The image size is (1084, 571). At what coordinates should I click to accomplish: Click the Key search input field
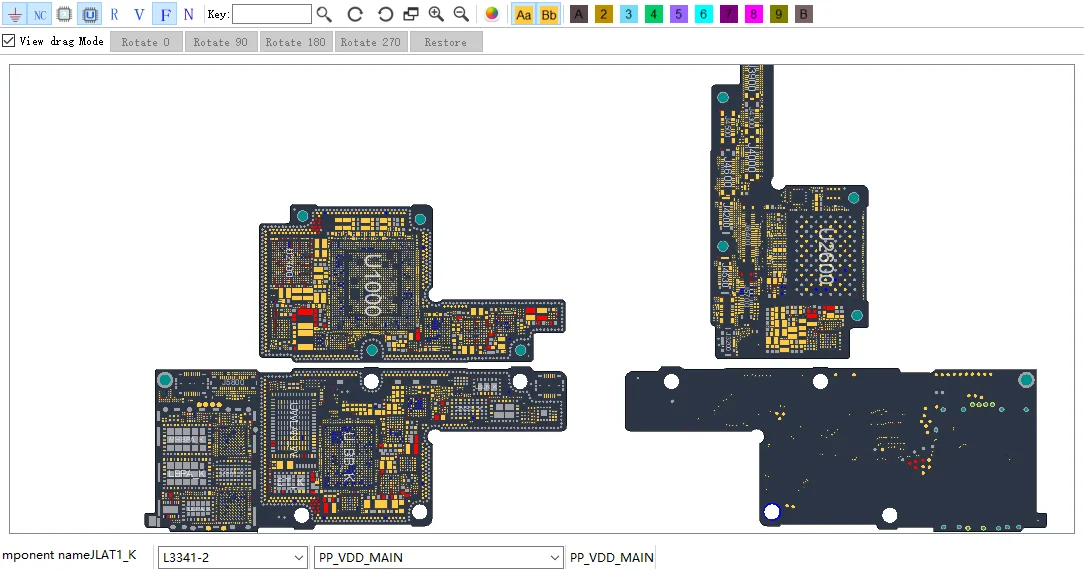tap(271, 14)
